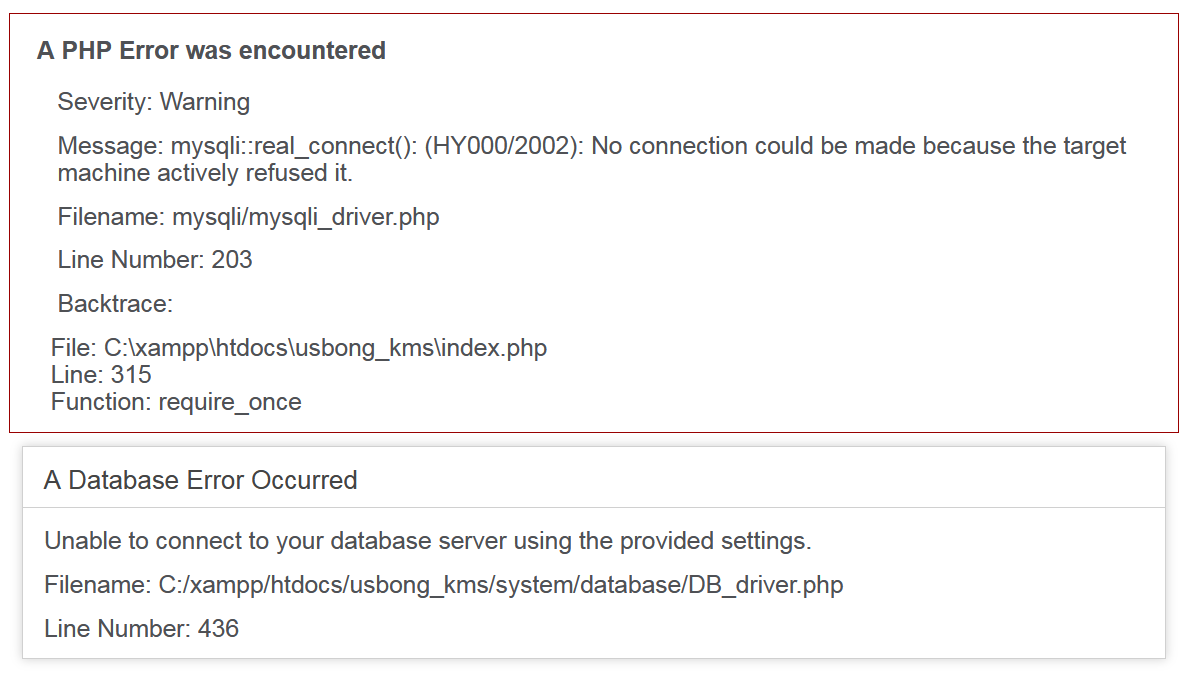
Task: Click the 'A Database Error Occurred' heading
Action: coord(200,480)
